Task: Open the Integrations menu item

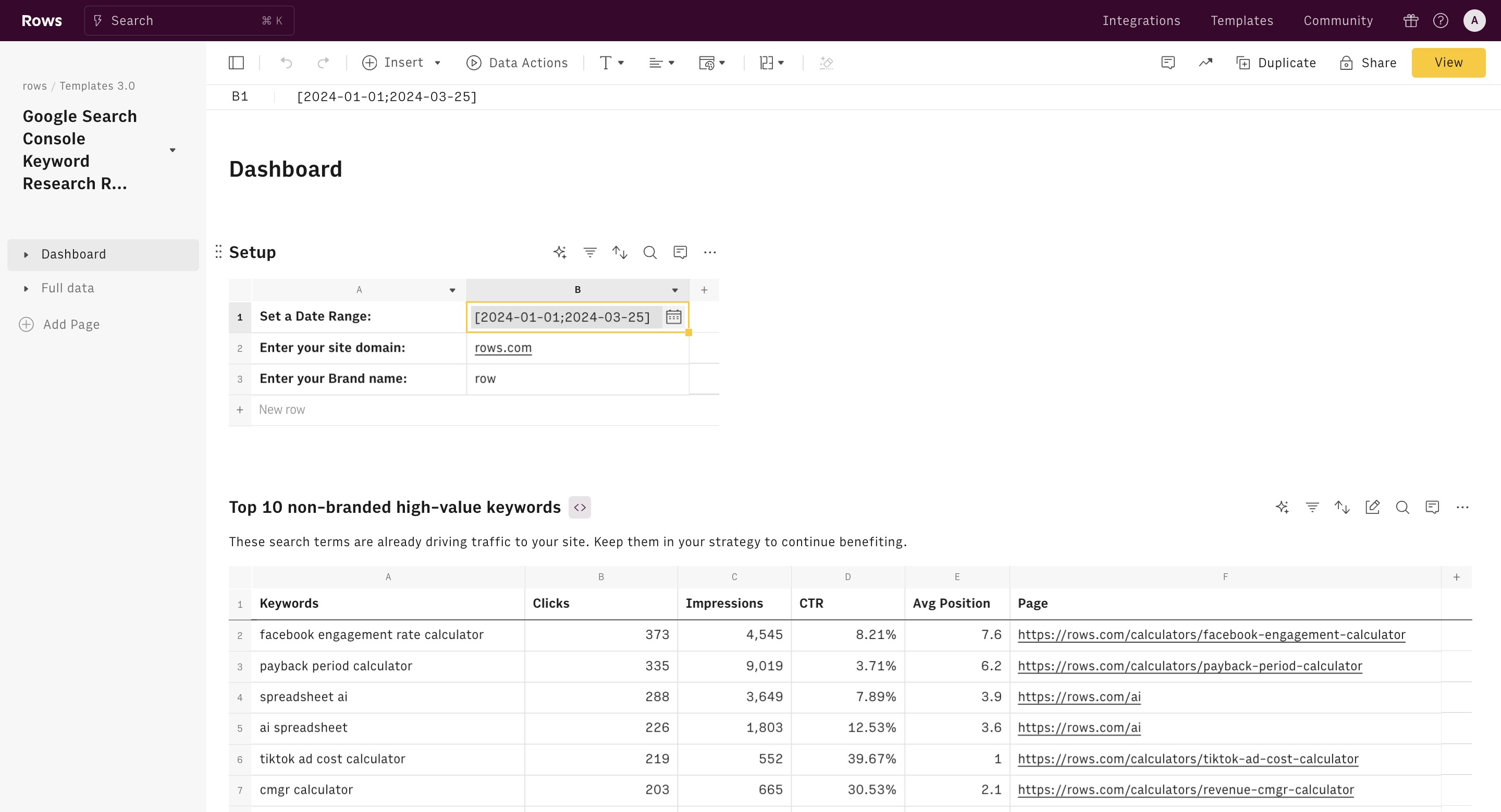Action: (x=1141, y=21)
